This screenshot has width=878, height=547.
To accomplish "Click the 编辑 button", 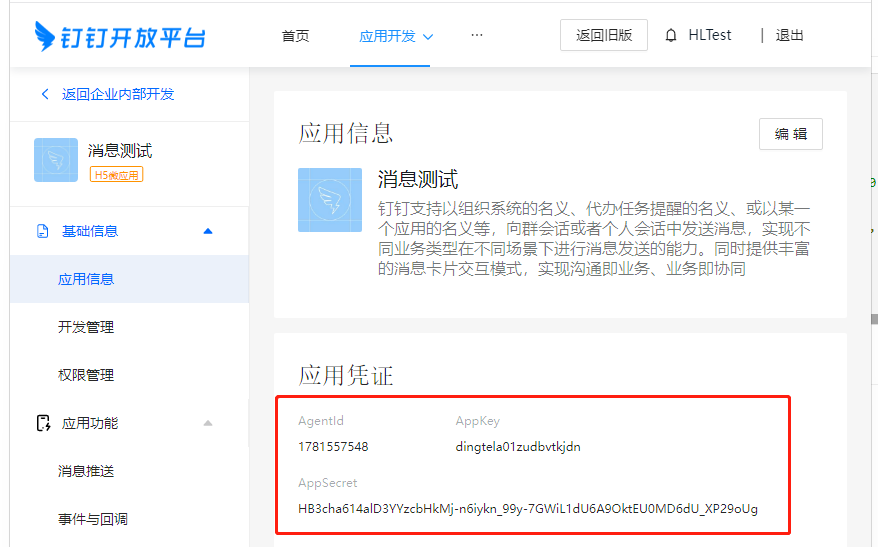I will [791, 134].
